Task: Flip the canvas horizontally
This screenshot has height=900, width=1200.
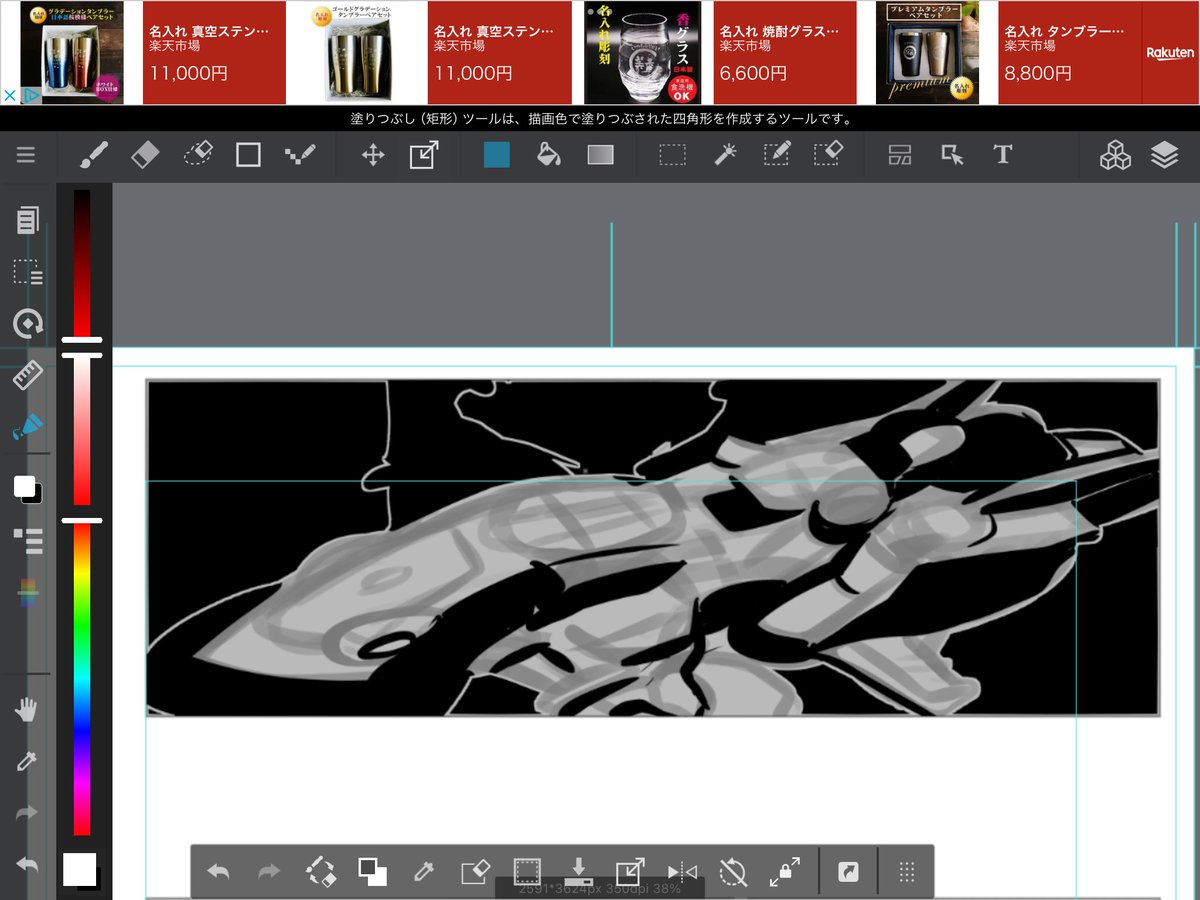Action: 682,871
